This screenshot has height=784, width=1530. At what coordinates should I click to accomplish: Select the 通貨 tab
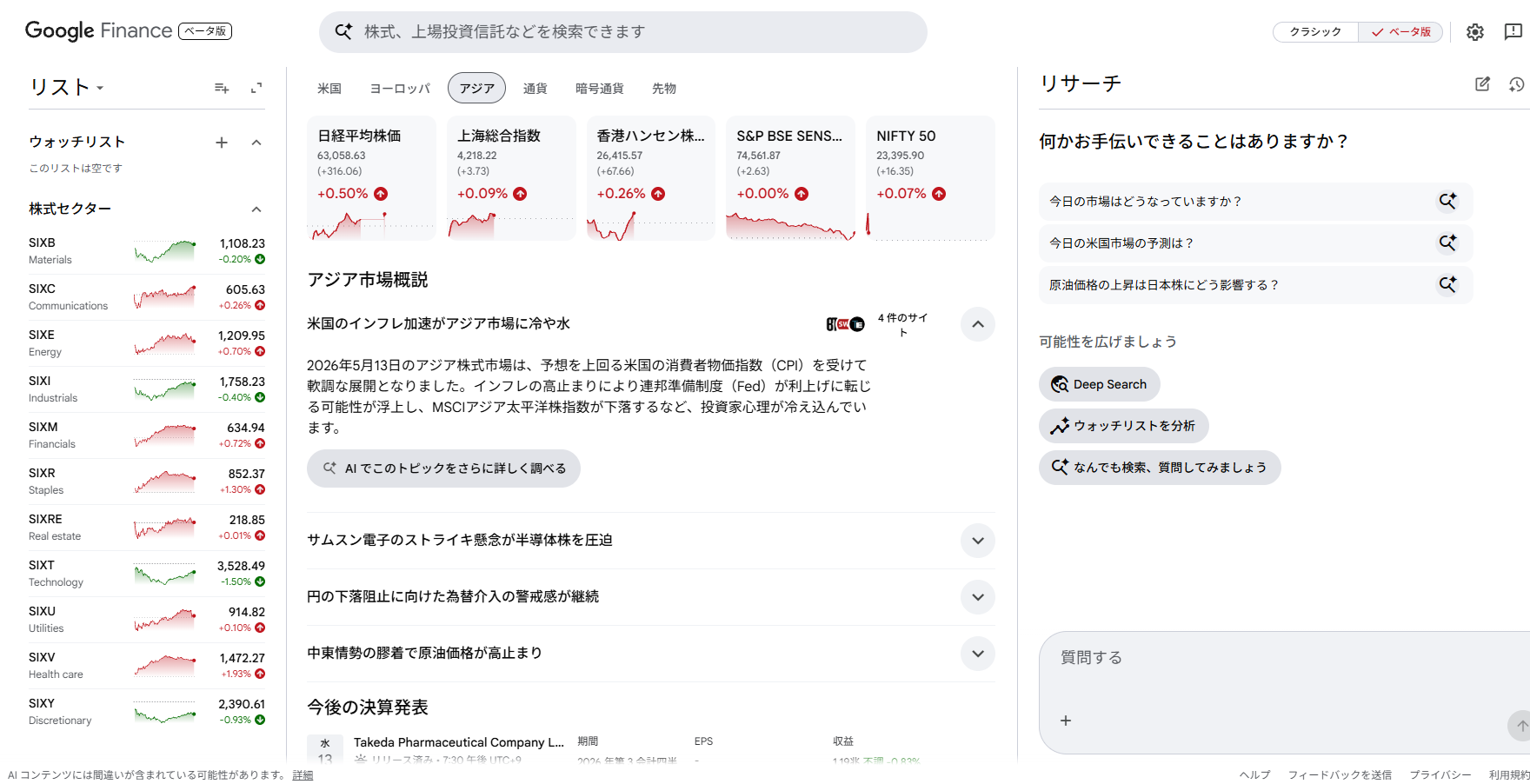click(x=535, y=89)
